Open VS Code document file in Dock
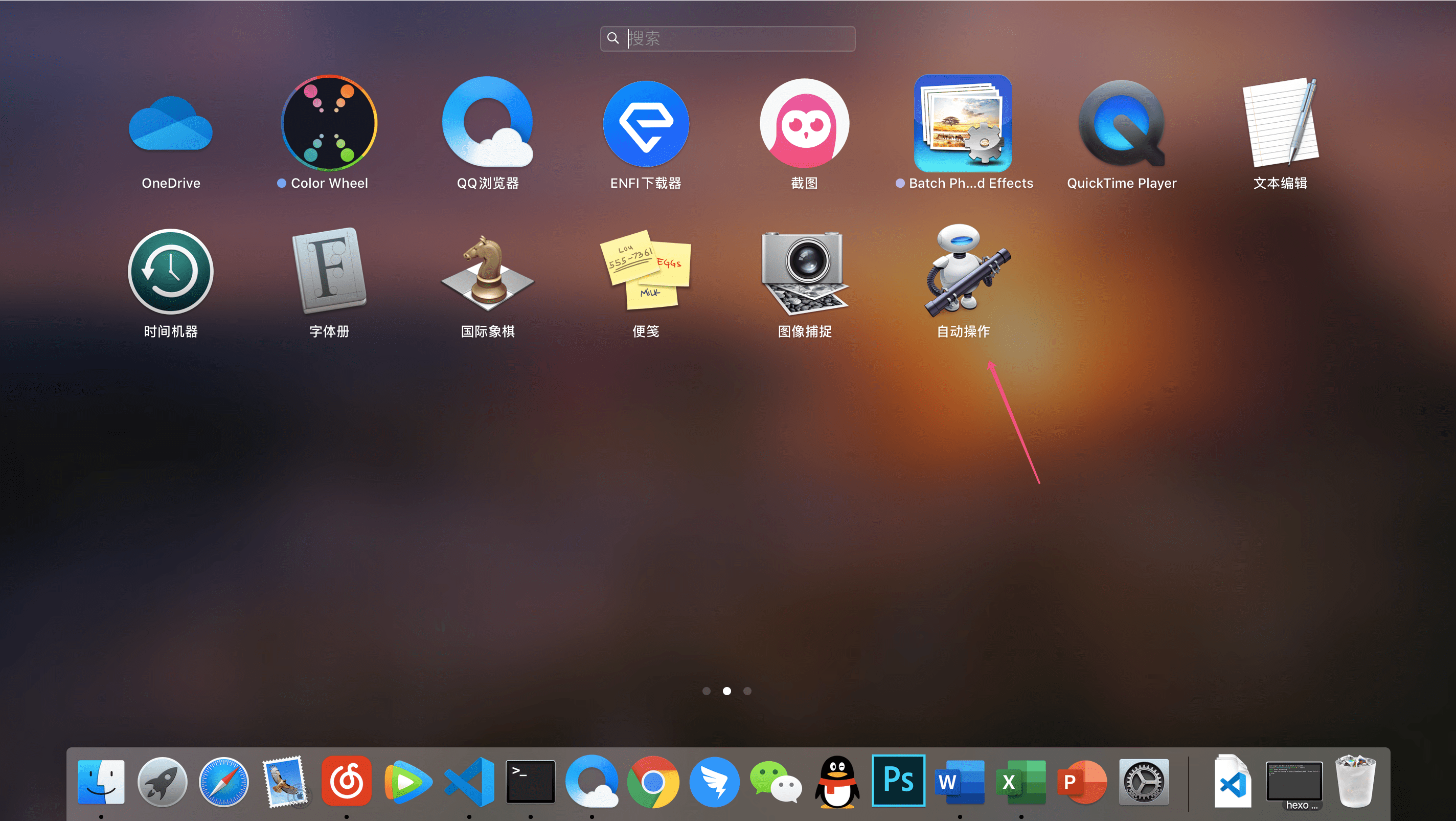The width and height of the screenshot is (1456, 821). [x=1233, y=782]
